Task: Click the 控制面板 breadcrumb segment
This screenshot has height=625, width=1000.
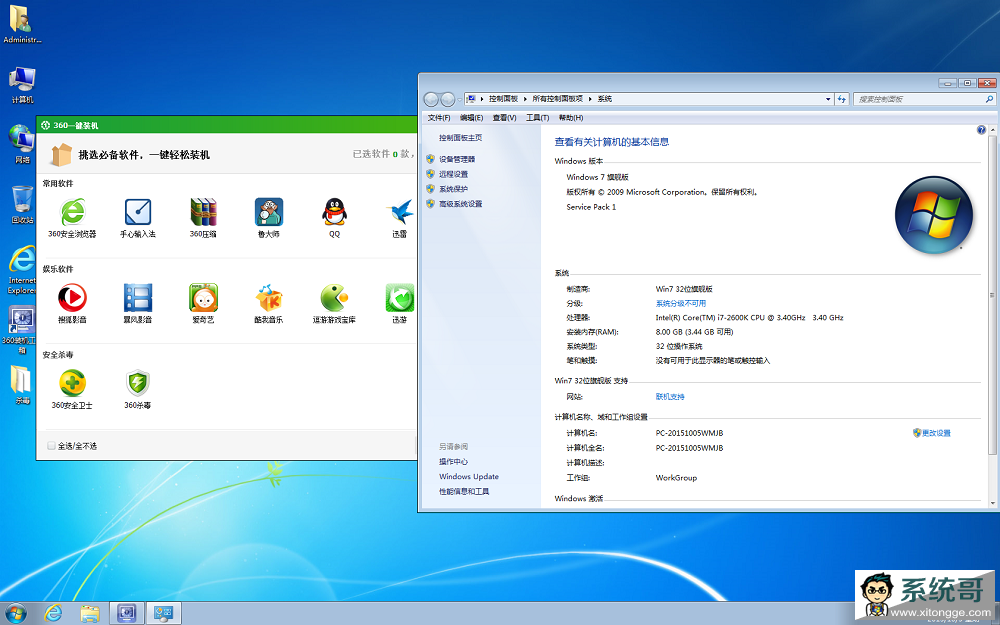Action: pos(503,99)
